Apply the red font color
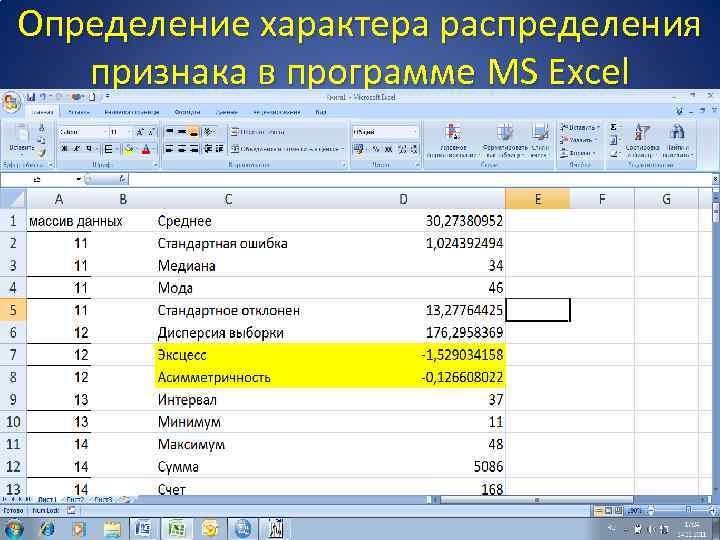 pos(146,149)
